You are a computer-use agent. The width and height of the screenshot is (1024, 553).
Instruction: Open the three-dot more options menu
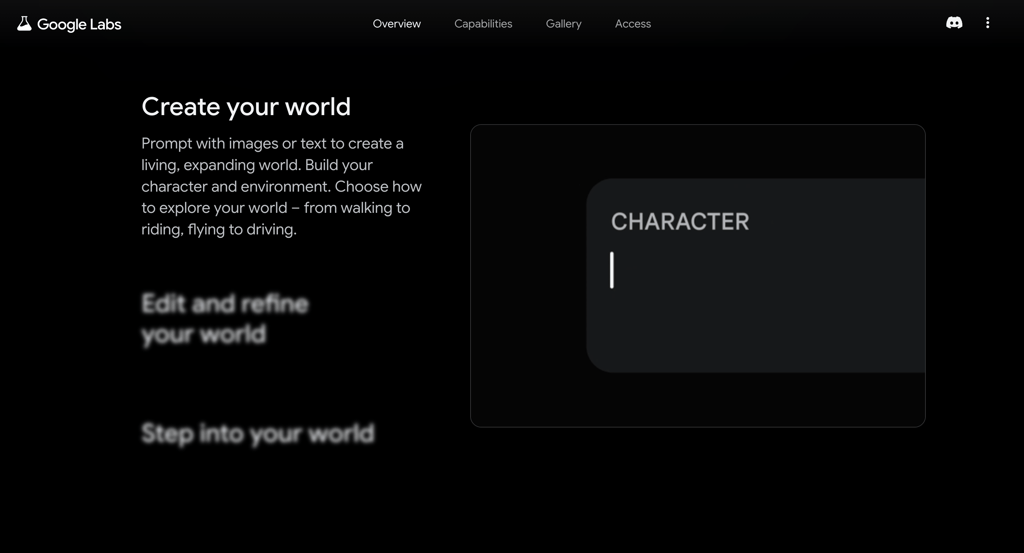click(987, 23)
